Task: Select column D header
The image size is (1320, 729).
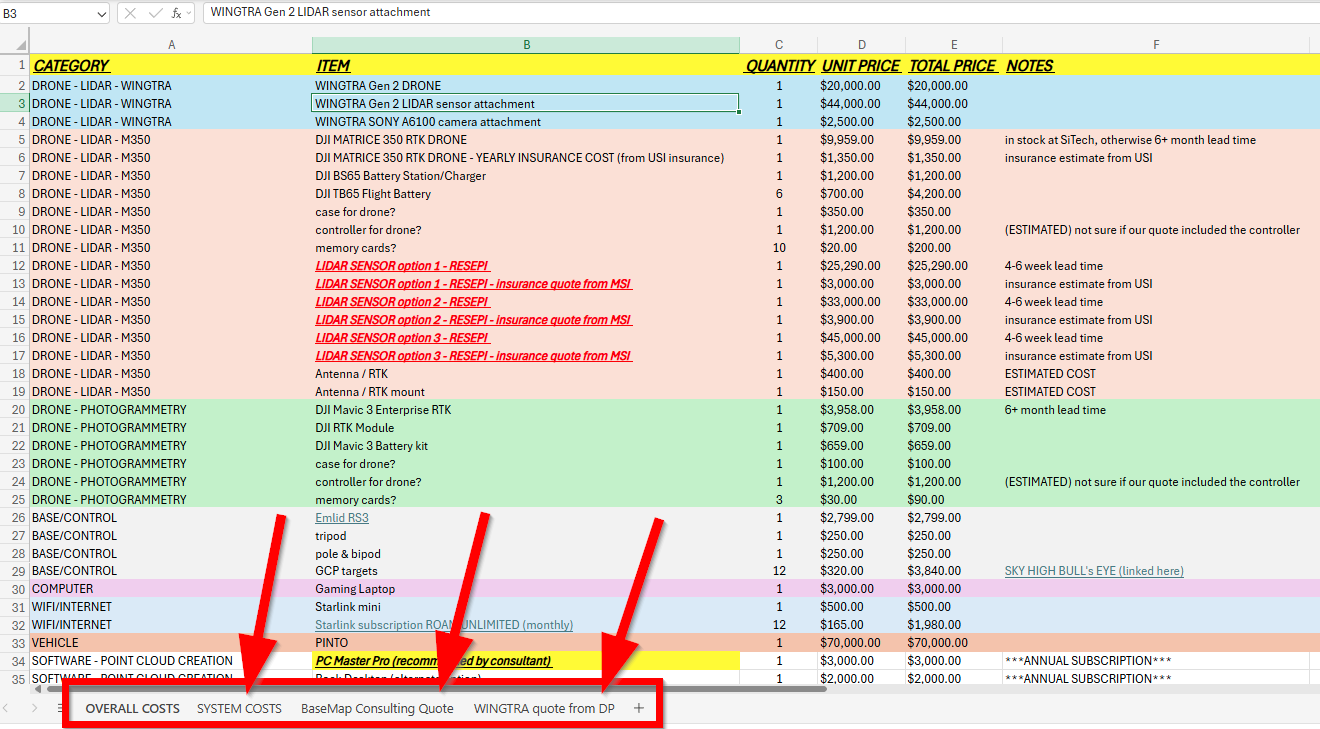Action: [x=862, y=46]
